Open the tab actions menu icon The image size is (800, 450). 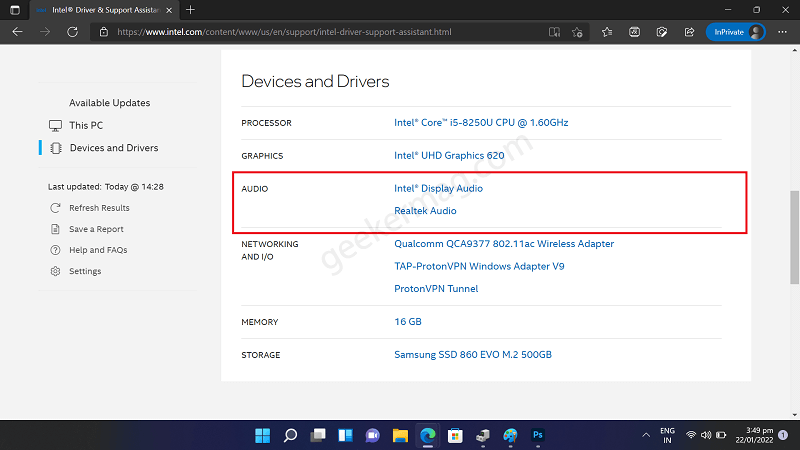pos(15,10)
